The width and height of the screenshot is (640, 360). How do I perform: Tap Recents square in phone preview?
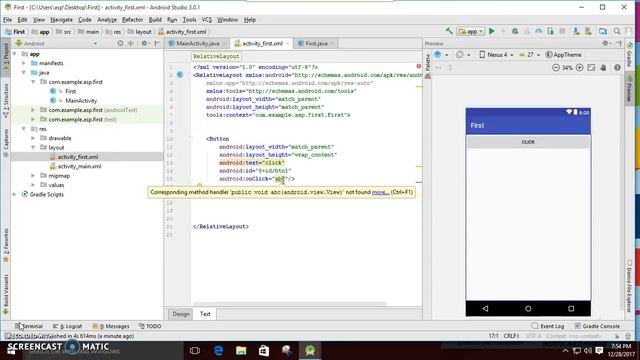click(571, 309)
